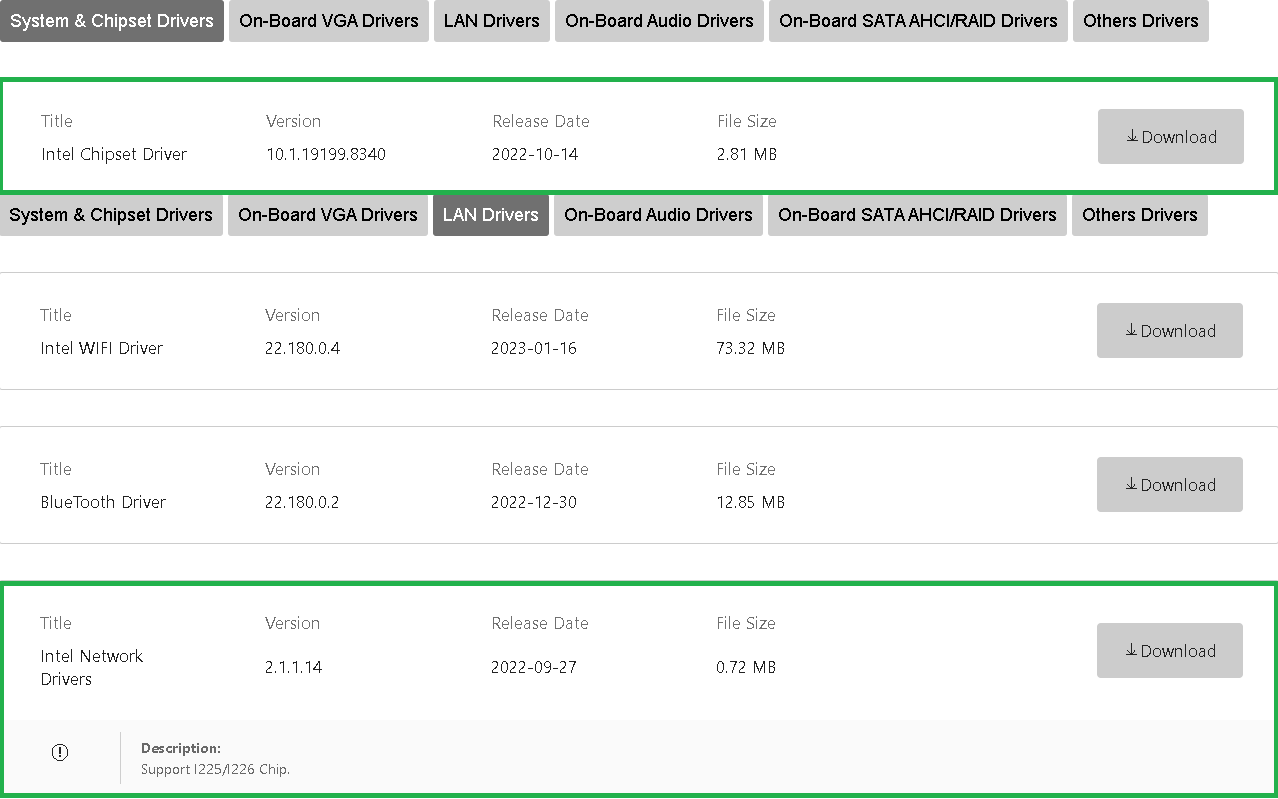
Task: Select Others Drivers tab above Intel WIFI Driver
Action: tap(1140, 215)
